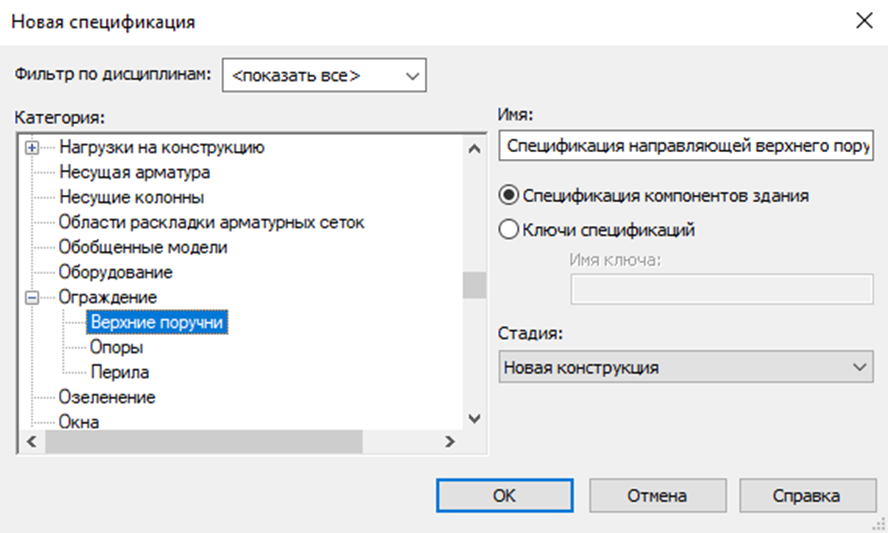This screenshot has height=533, width=888.
Task: Select Области раскладки арматурных сеток
Action: (x=211, y=222)
